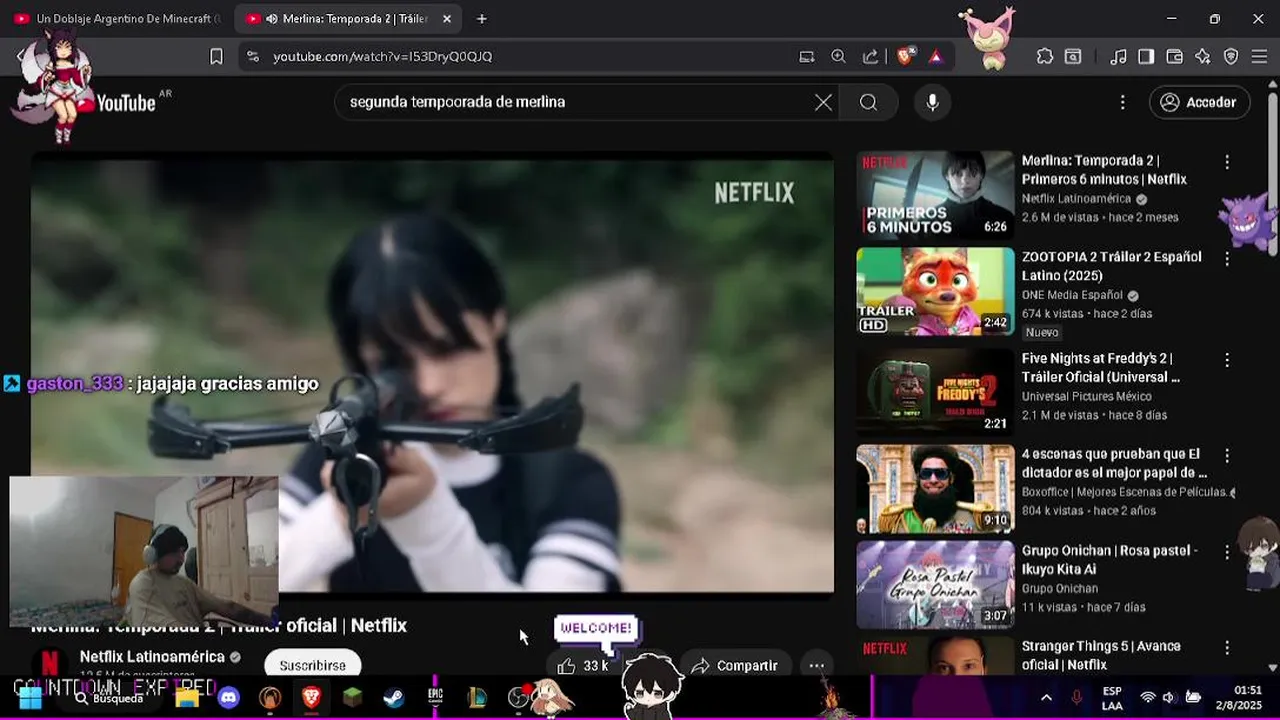Click the Acceder sign-in button
Viewport: 1280px width, 720px height.
tap(1199, 102)
